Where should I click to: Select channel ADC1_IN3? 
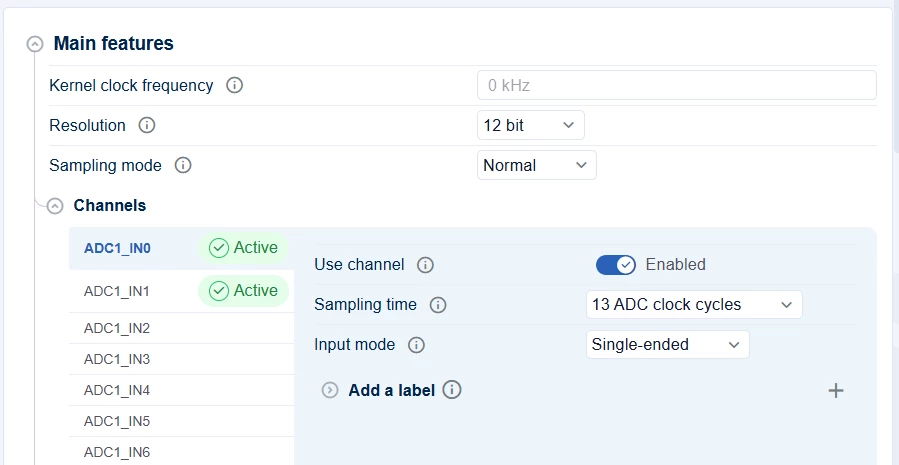pos(181,360)
